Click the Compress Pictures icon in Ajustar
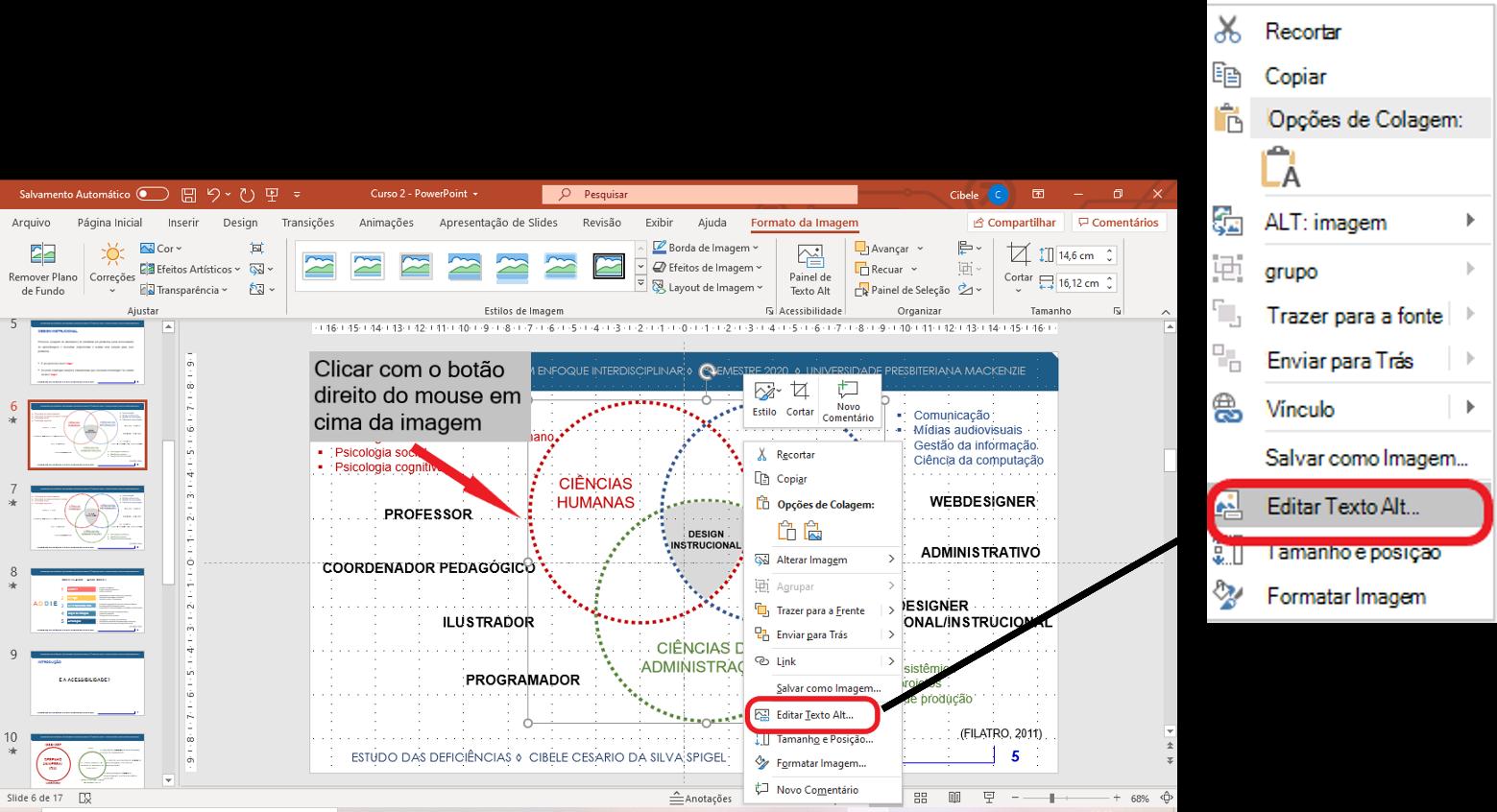1497x812 pixels. tap(256, 249)
